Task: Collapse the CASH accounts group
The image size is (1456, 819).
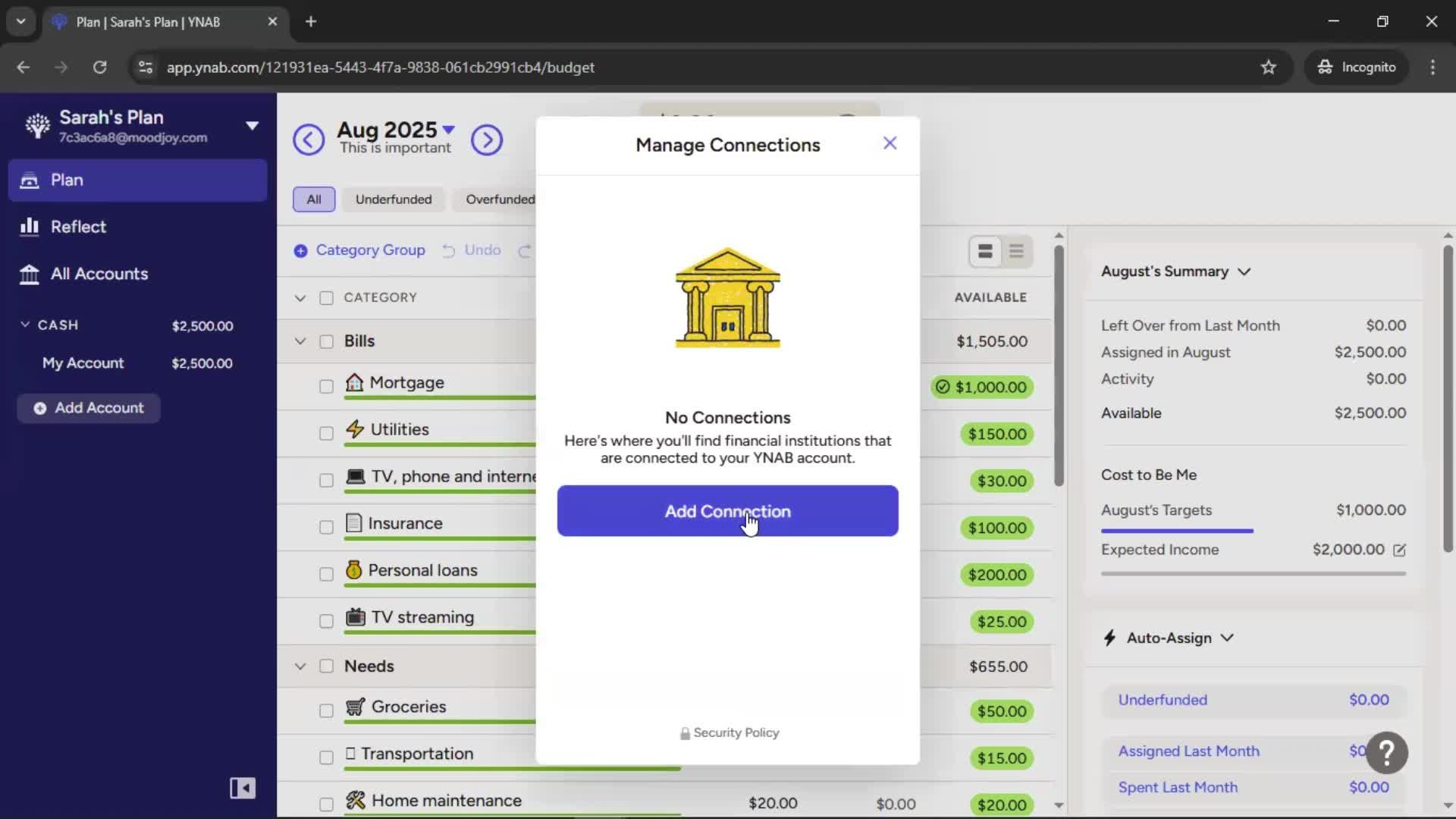Action: point(25,325)
